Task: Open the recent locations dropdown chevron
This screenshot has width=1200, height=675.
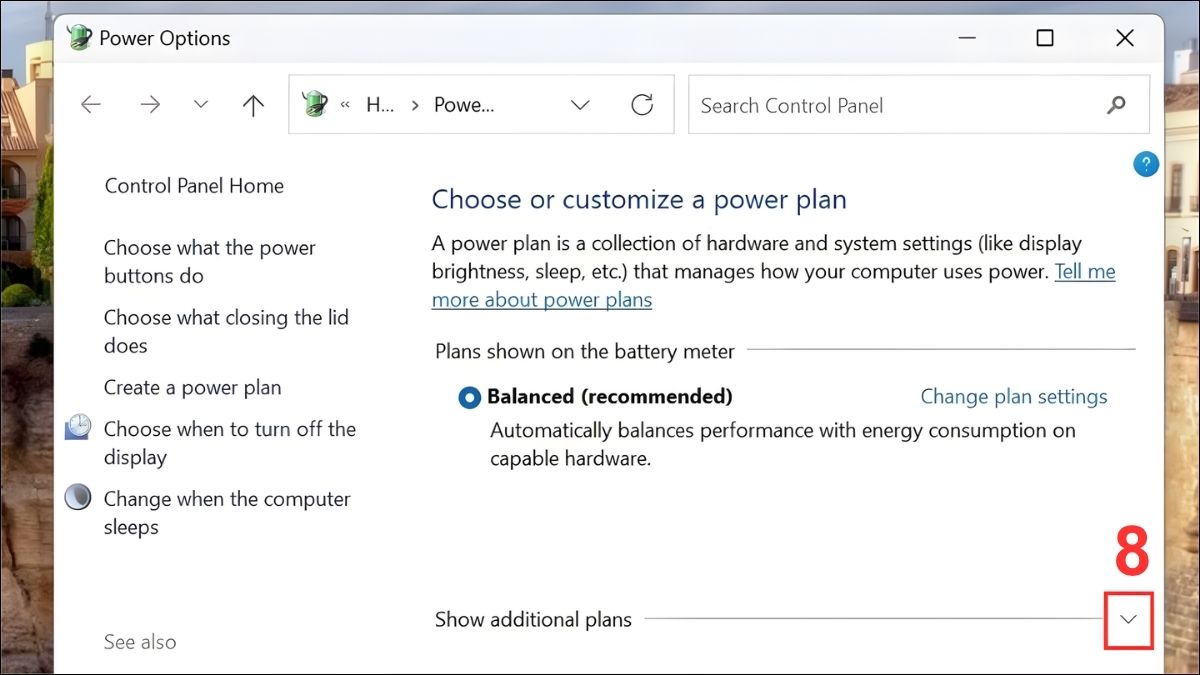Action: tap(201, 105)
